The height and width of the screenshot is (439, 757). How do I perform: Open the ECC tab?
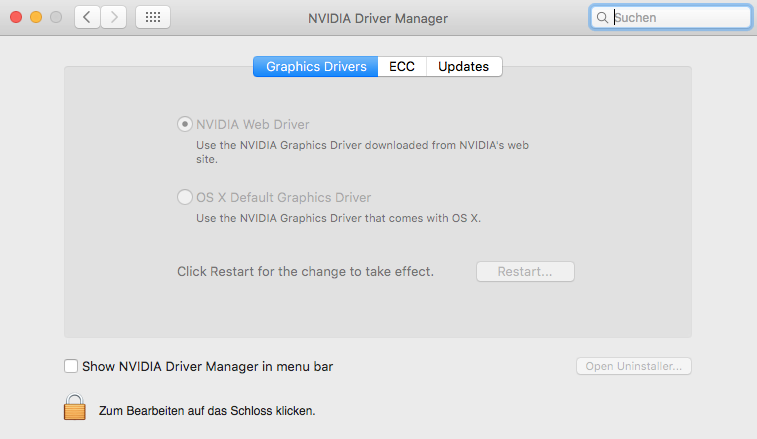[402, 67]
